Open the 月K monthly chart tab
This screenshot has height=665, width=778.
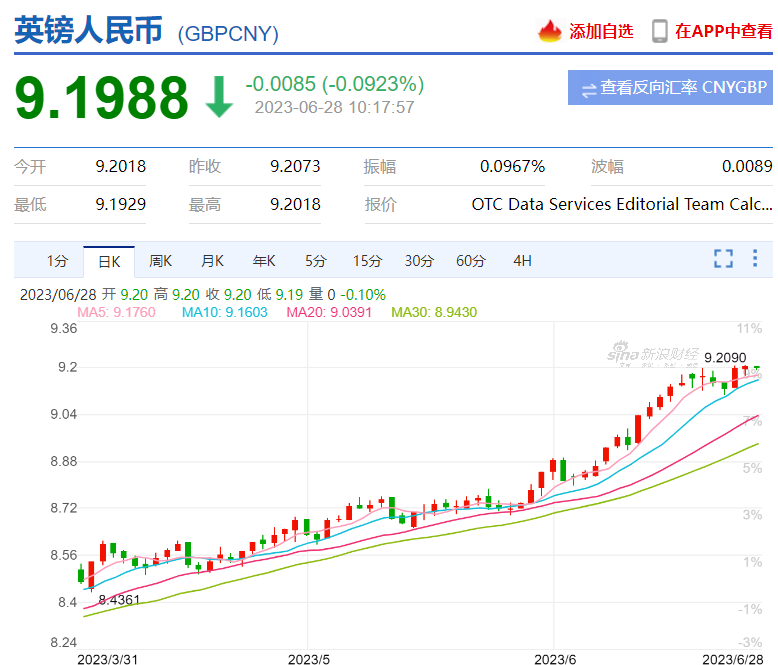(212, 261)
